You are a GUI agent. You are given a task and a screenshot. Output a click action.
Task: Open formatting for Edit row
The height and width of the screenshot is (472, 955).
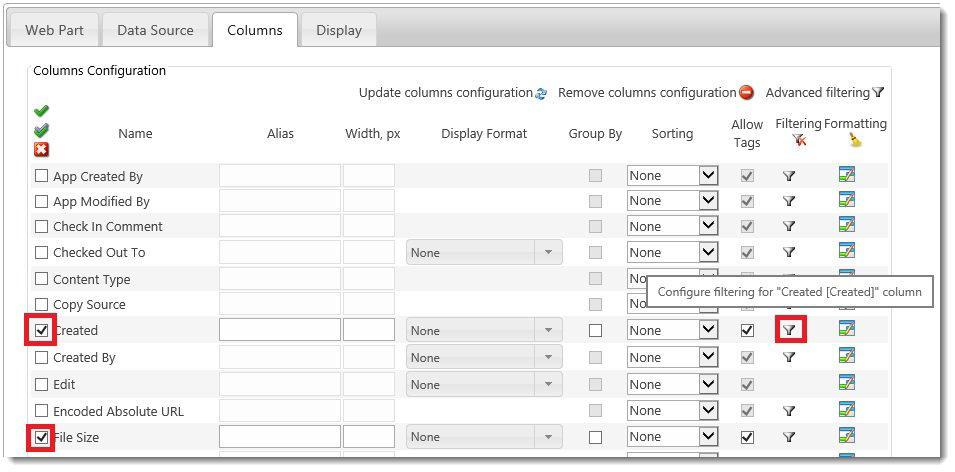(847, 382)
